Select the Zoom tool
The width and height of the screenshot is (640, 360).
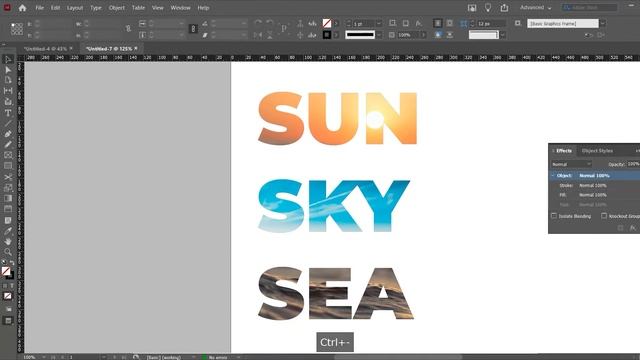point(8,252)
